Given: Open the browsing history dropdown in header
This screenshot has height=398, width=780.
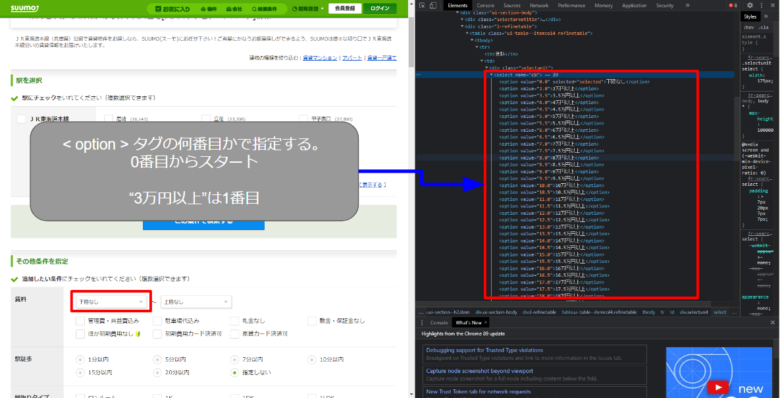Looking at the screenshot, I should pos(308,9).
